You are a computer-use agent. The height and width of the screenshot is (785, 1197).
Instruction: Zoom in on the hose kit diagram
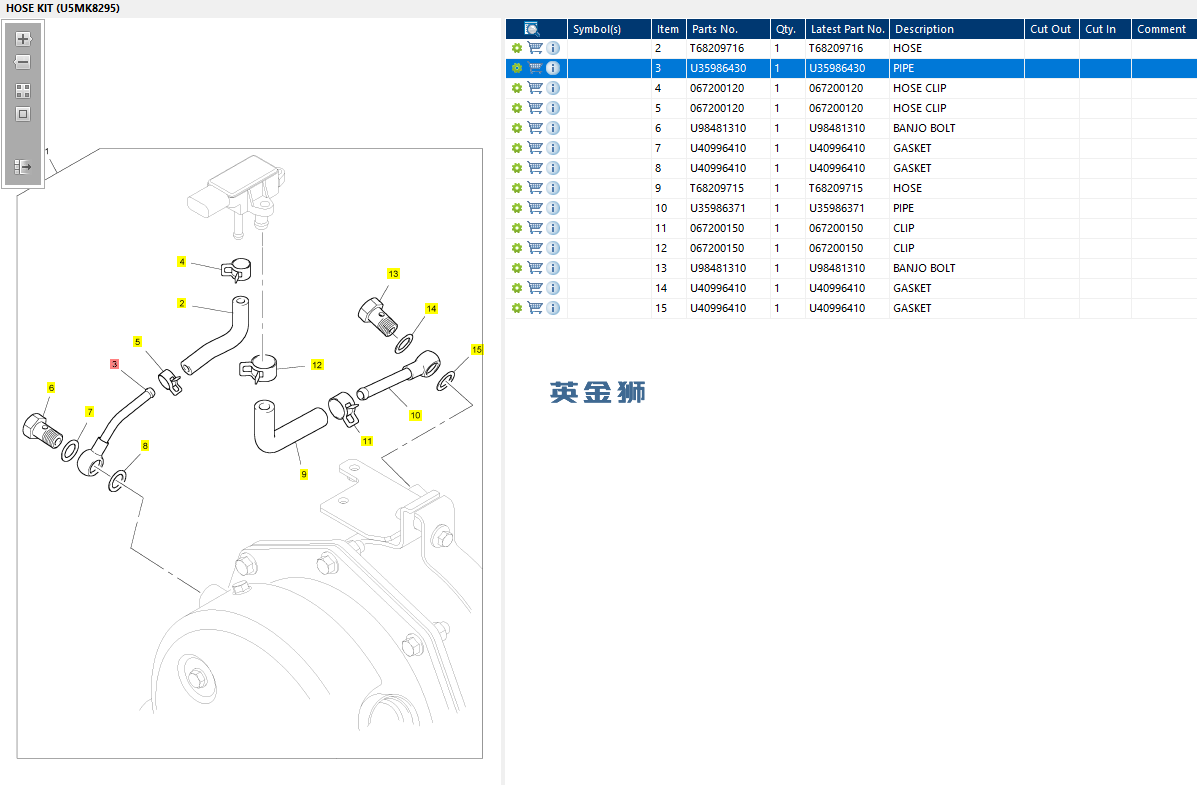(x=23, y=38)
